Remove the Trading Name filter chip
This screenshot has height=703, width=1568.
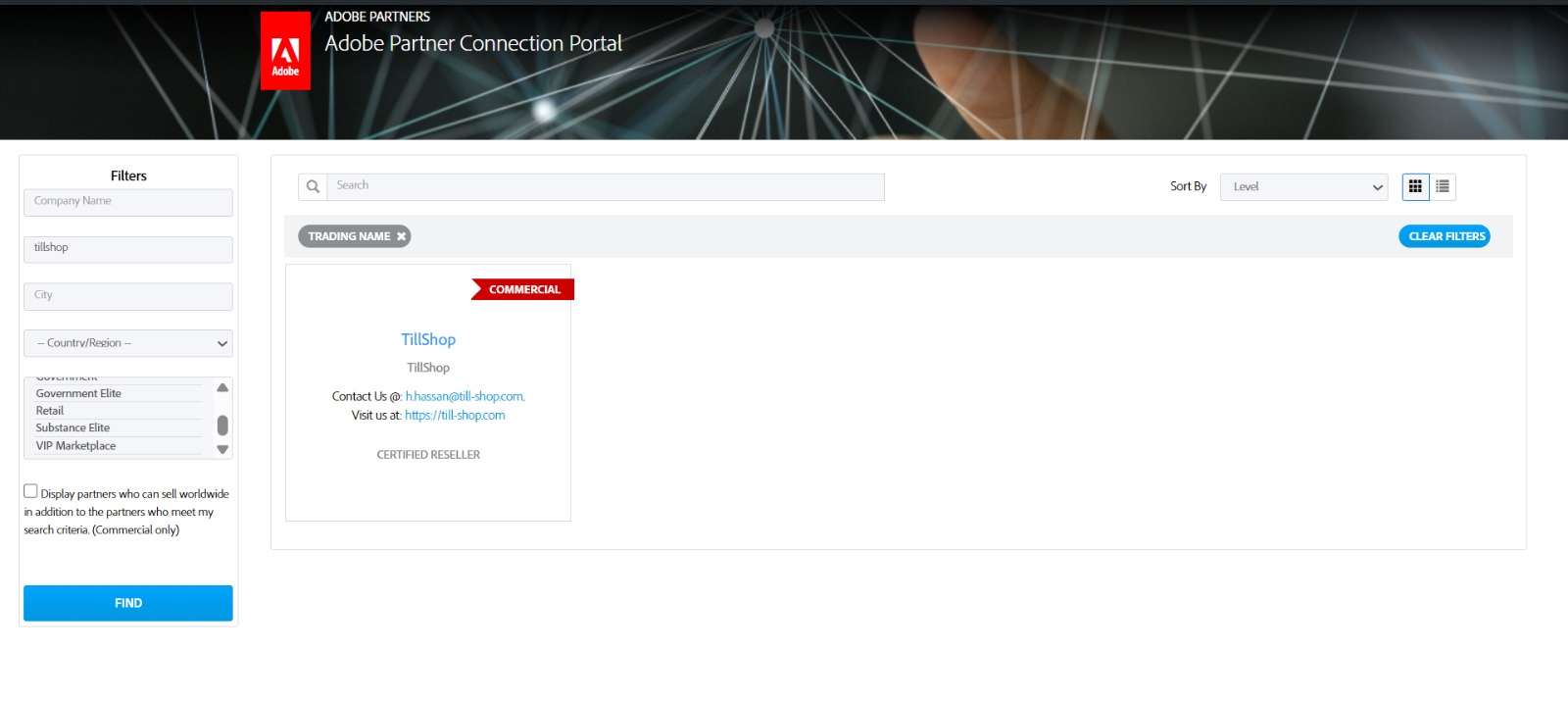(401, 236)
